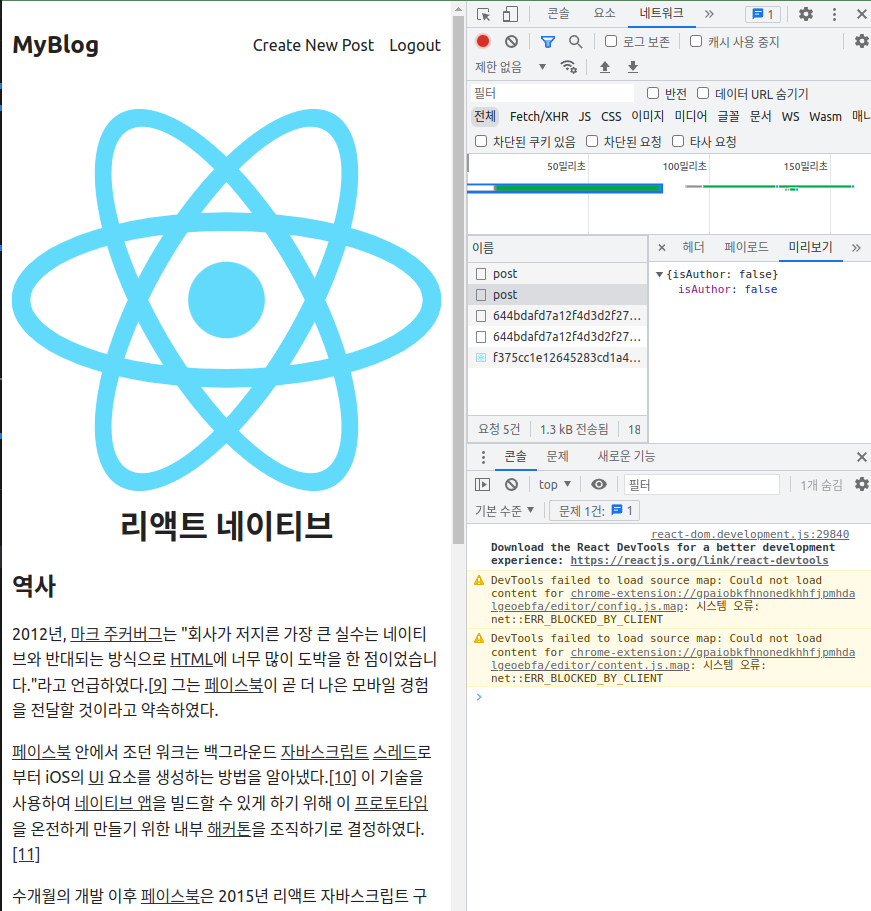Export HAR file with download arrow
This screenshot has height=911, width=871.
633,67
